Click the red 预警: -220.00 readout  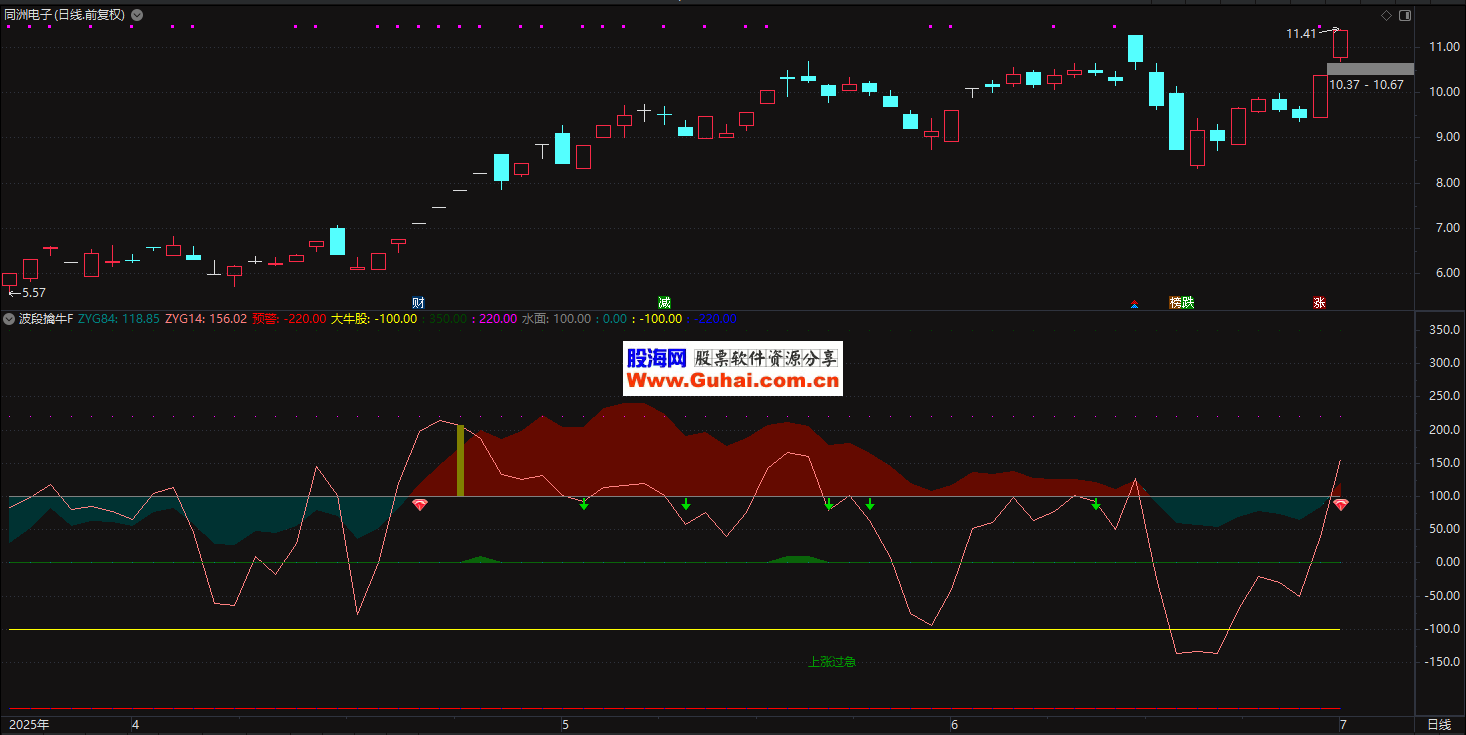pos(289,319)
